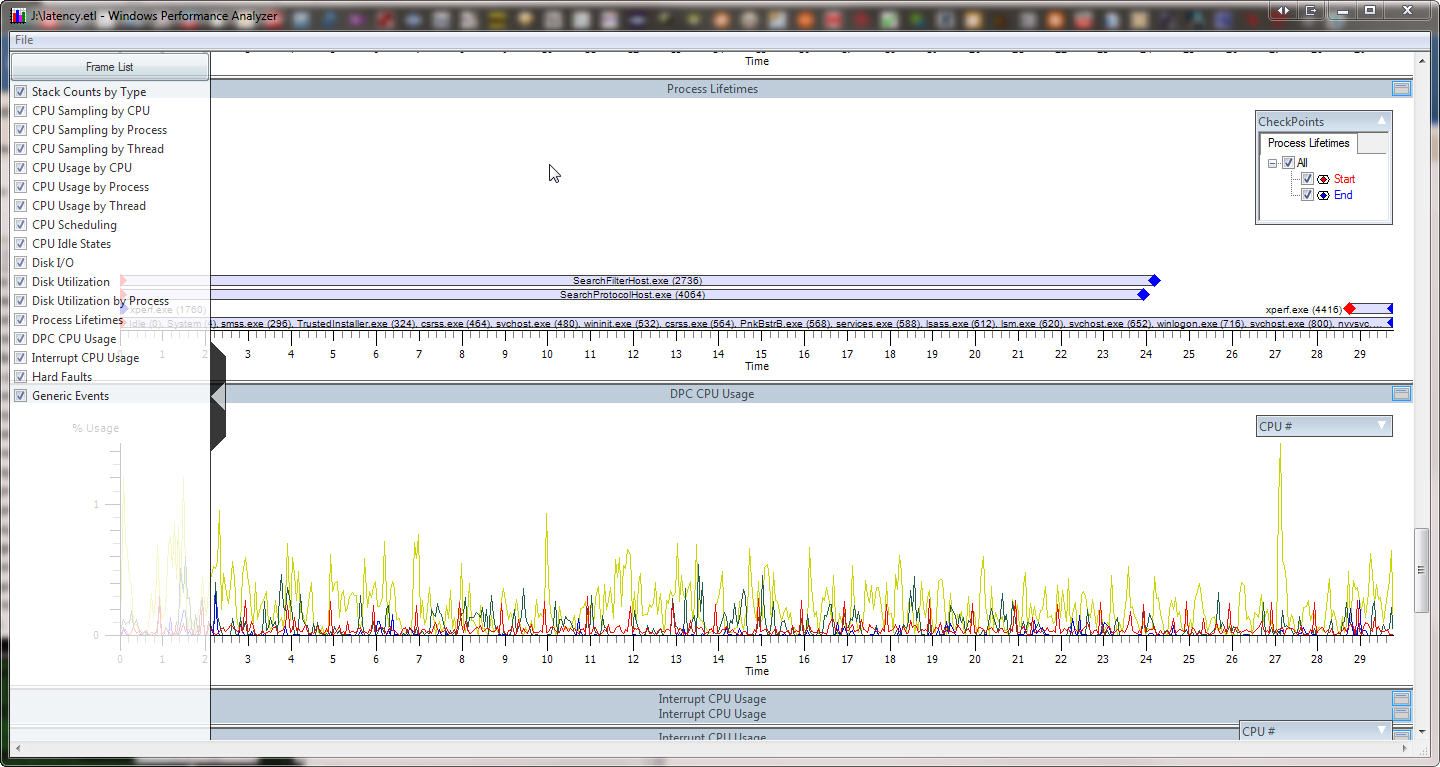Viewport: 1440px width, 767px height.
Task: Open the CPU # dropdown in DPC CPU Usage
Action: pyautogui.click(x=1323, y=426)
